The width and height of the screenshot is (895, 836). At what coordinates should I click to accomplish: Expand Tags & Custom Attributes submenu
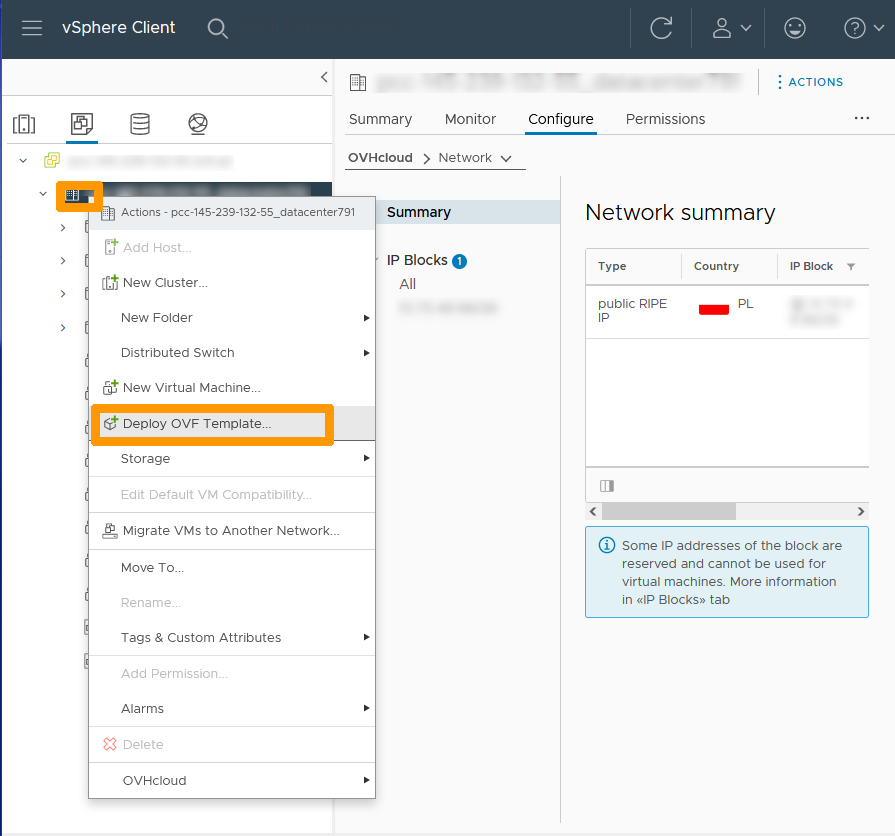point(232,637)
